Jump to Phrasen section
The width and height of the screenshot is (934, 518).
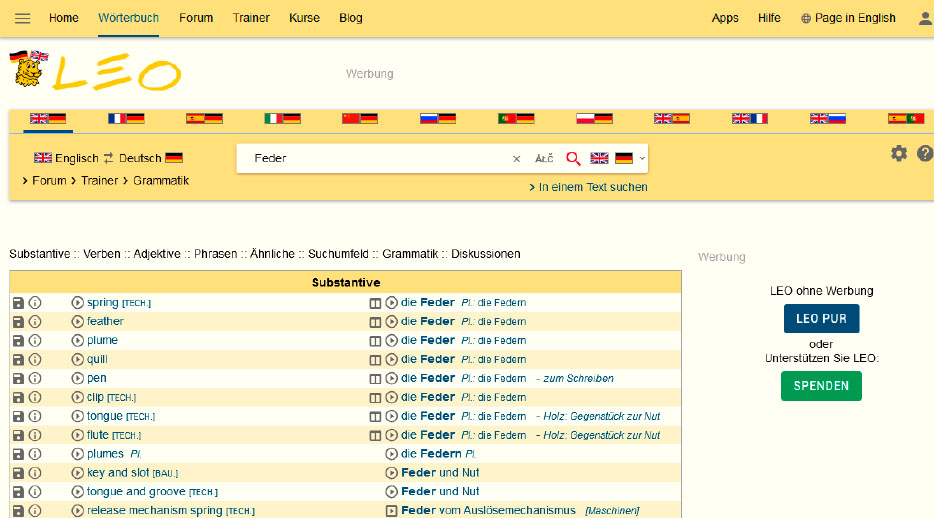(x=216, y=254)
